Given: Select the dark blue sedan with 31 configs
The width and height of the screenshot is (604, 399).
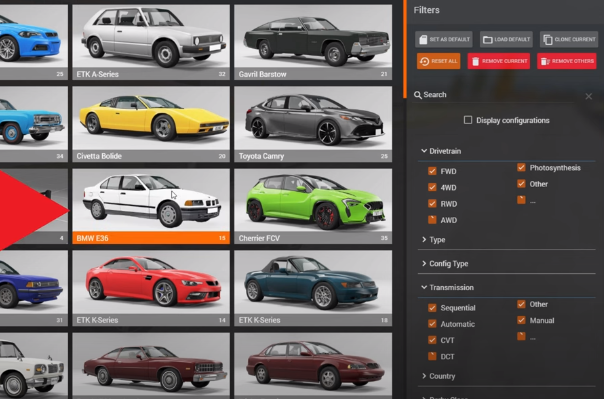Looking at the screenshot, I should [x=34, y=288].
